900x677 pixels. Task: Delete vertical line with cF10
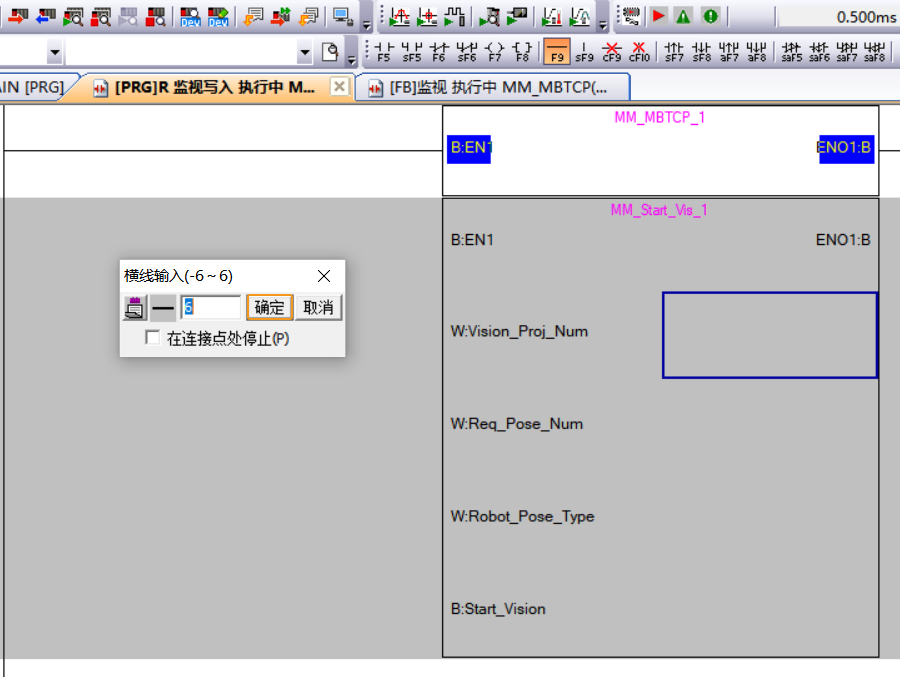(x=639, y=52)
